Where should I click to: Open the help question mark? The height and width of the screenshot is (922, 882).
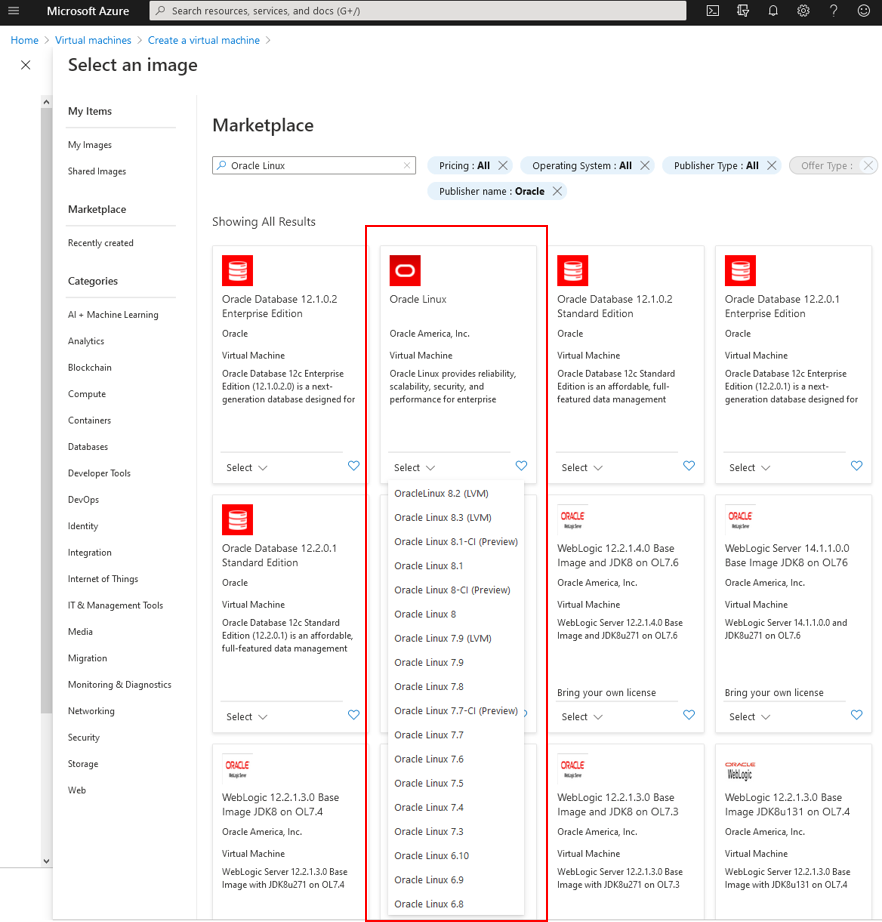[x=834, y=11]
